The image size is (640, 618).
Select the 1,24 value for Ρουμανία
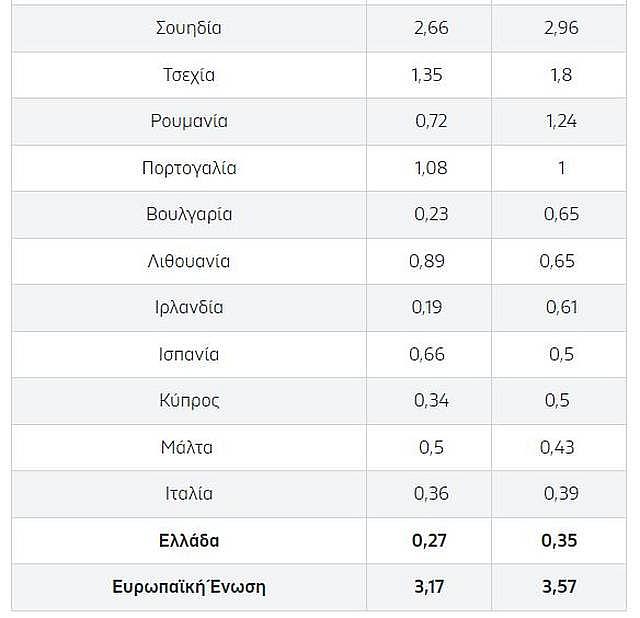(561, 121)
